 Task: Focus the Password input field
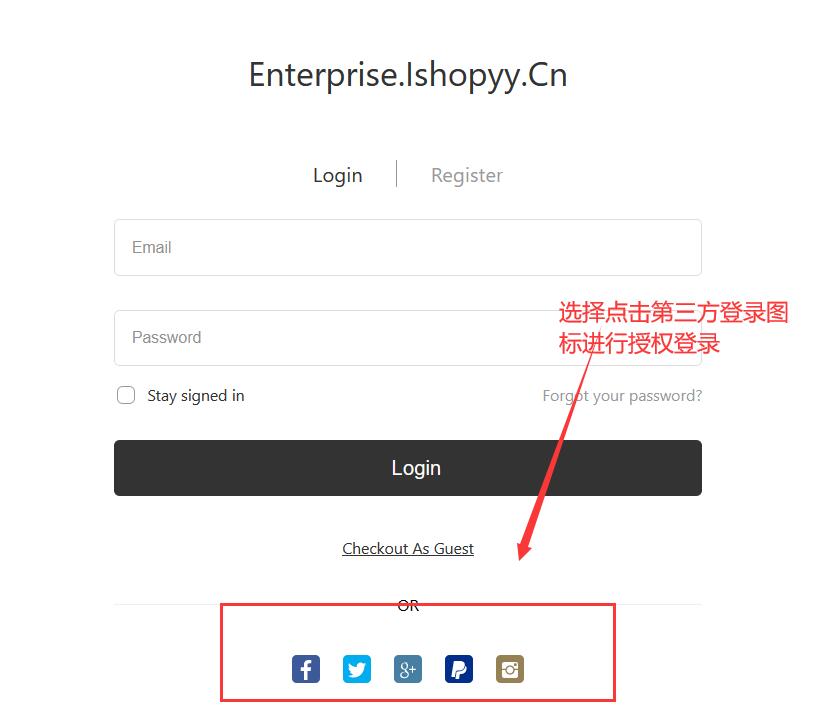click(407, 338)
